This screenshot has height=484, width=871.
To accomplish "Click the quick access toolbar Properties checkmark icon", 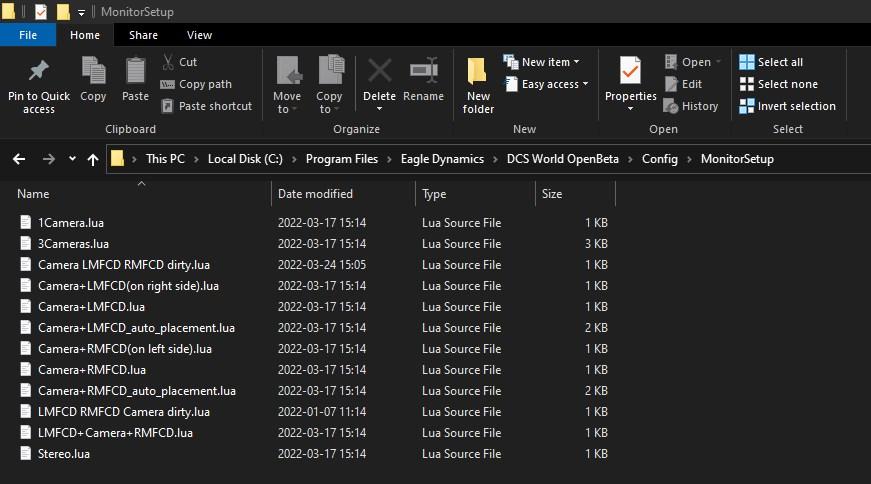I will point(41,11).
